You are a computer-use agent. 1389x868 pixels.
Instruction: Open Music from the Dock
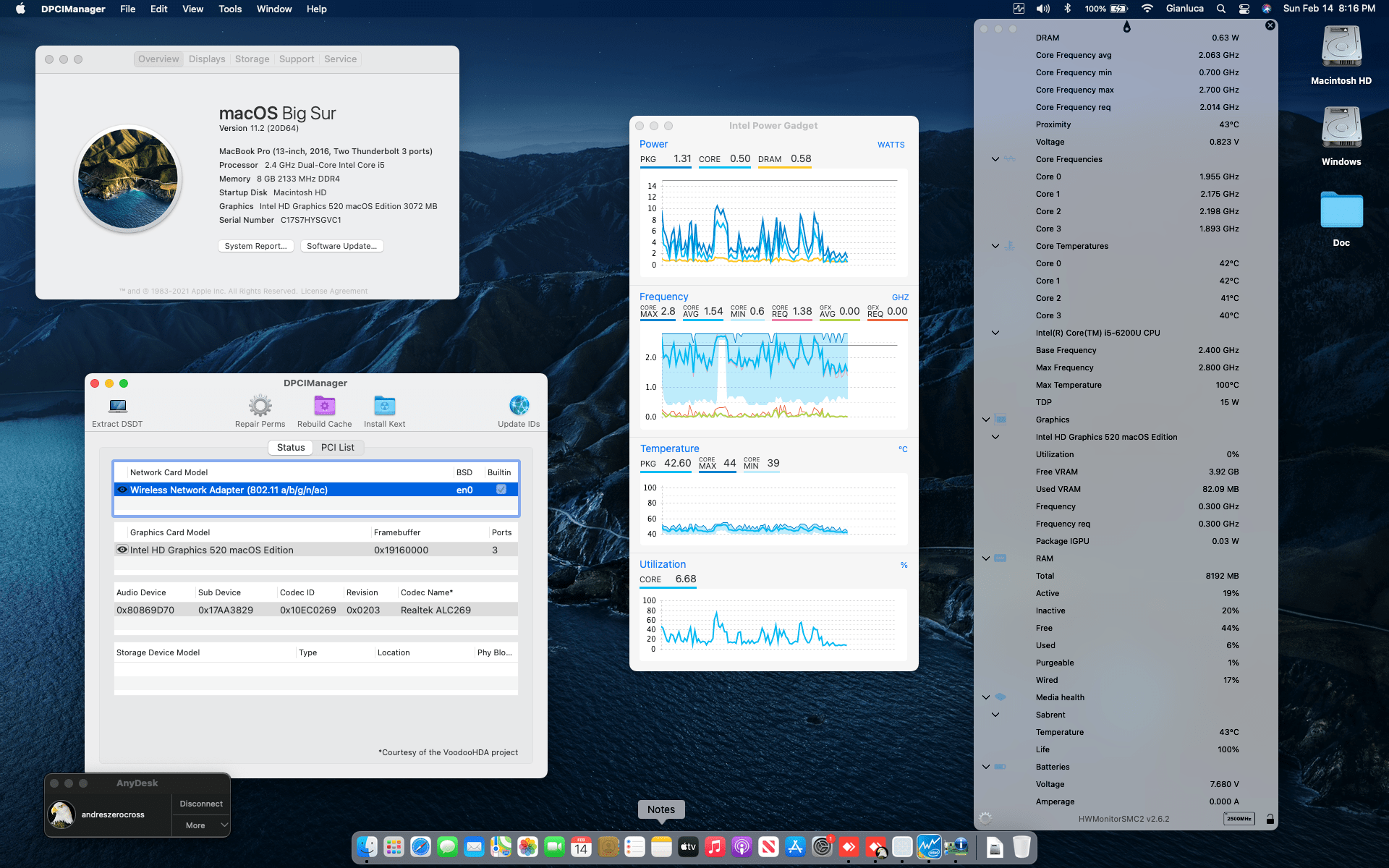coord(715,846)
